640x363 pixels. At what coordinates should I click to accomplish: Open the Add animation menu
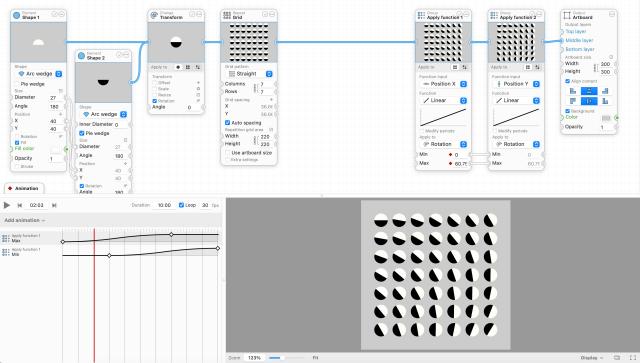[x=24, y=220]
